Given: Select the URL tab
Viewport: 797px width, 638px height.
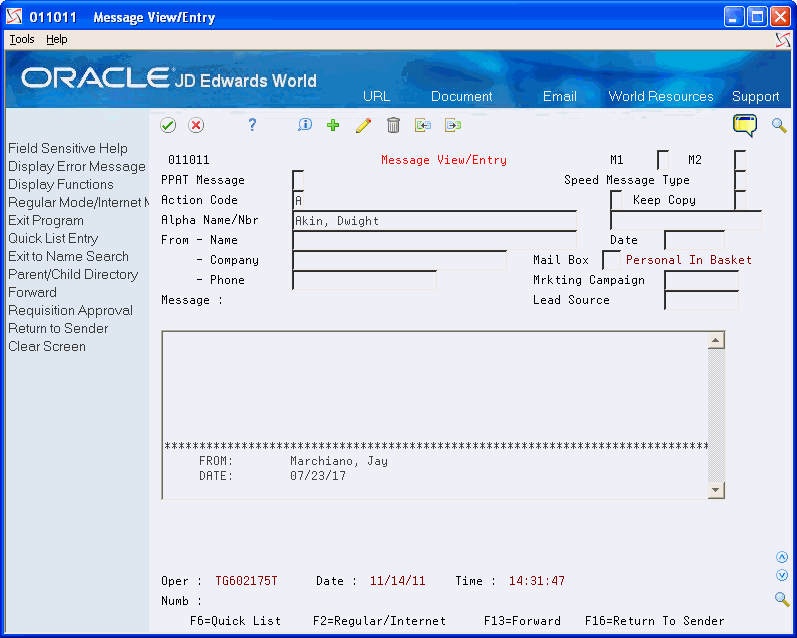Looking at the screenshot, I should coord(377,96).
